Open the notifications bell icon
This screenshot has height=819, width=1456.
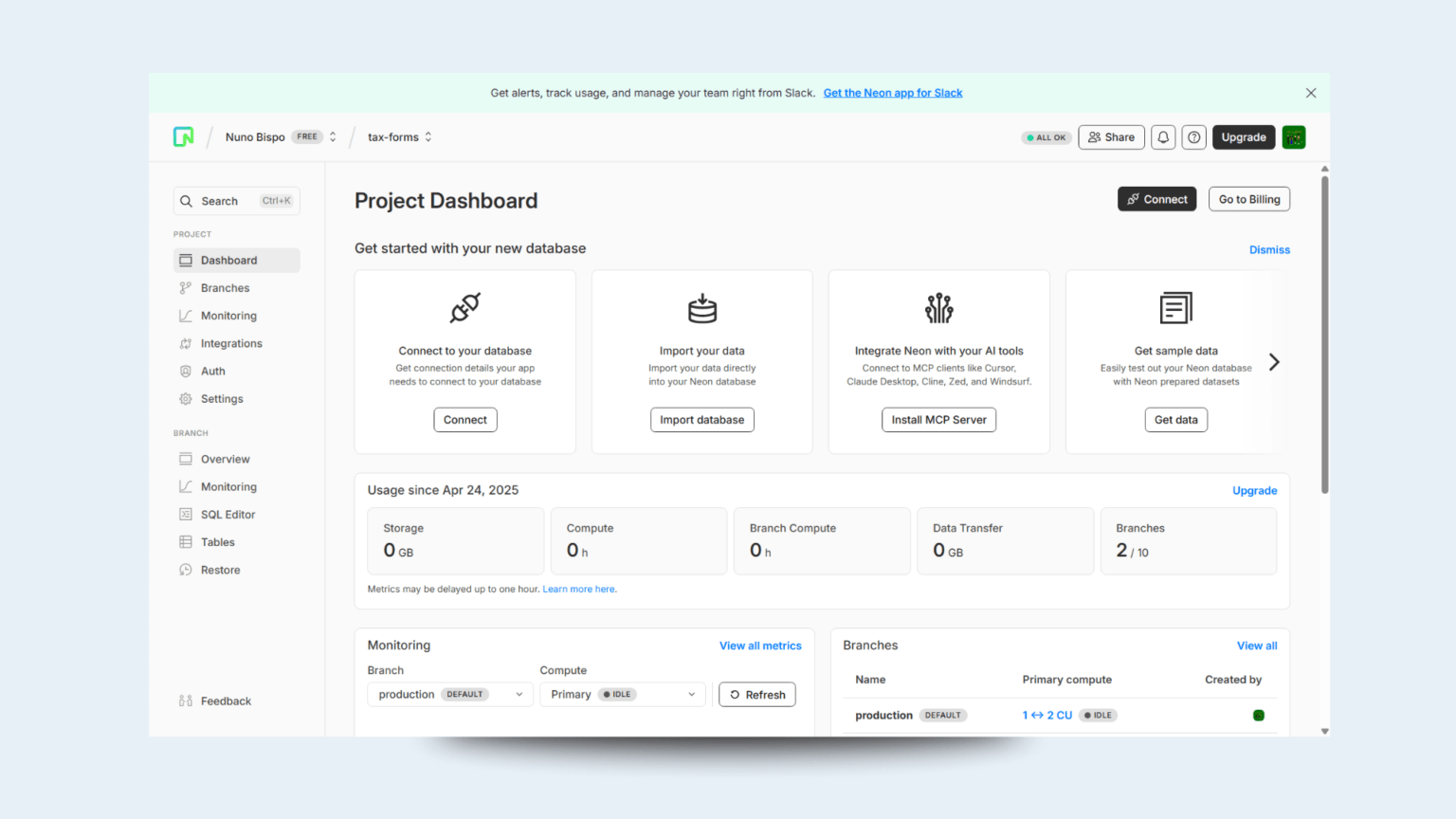[1163, 136]
